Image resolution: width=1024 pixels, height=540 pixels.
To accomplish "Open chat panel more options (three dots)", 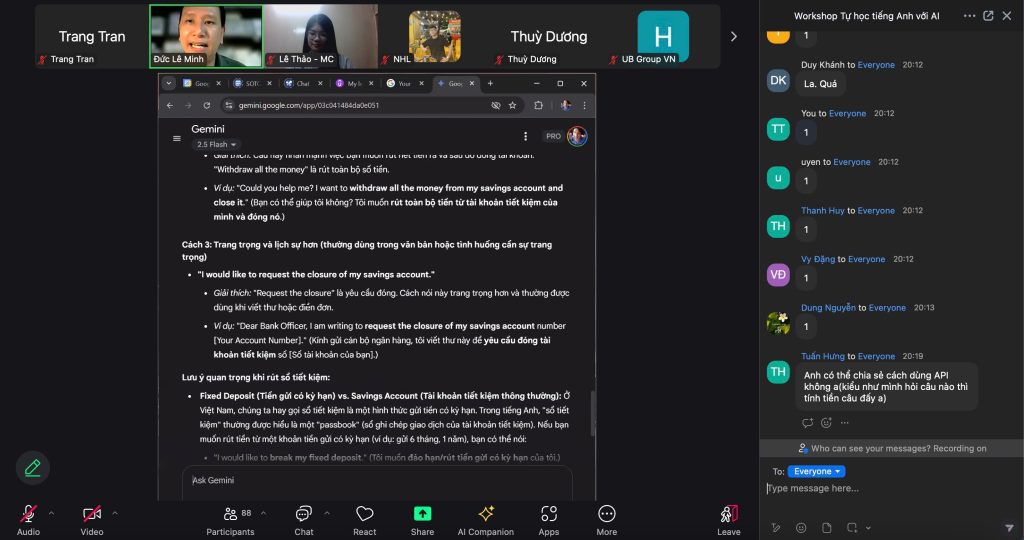I will 969,16.
